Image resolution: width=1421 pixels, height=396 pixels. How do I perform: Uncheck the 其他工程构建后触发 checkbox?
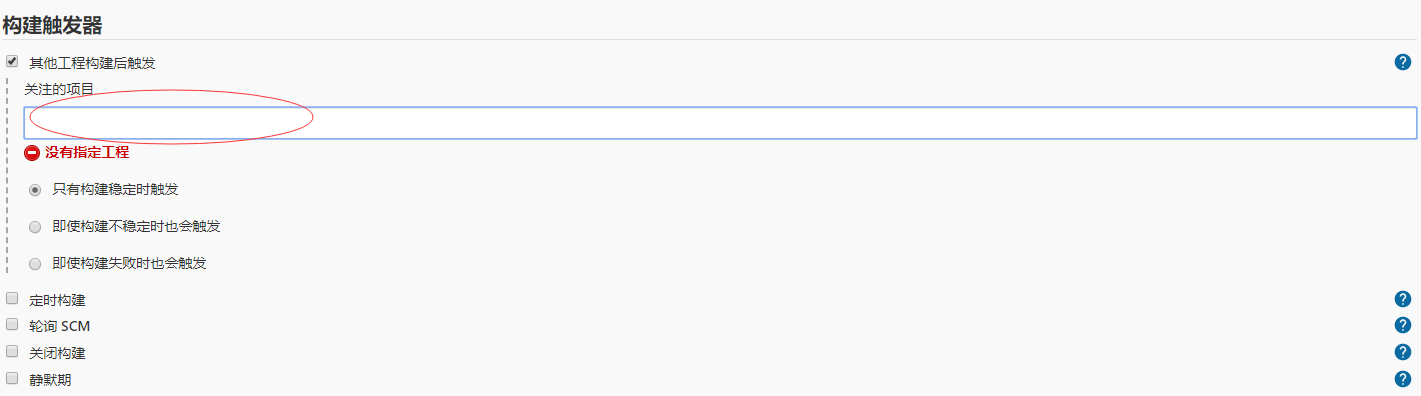(x=12, y=61)
